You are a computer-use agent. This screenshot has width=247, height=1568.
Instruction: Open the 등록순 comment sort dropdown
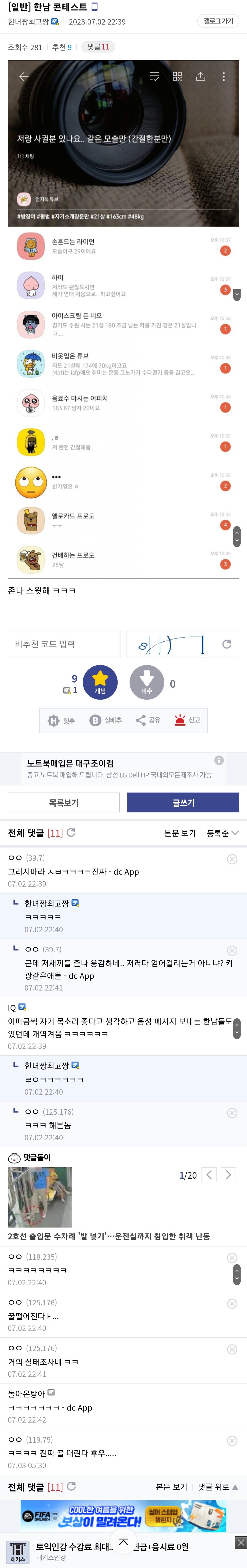[222, 833]
